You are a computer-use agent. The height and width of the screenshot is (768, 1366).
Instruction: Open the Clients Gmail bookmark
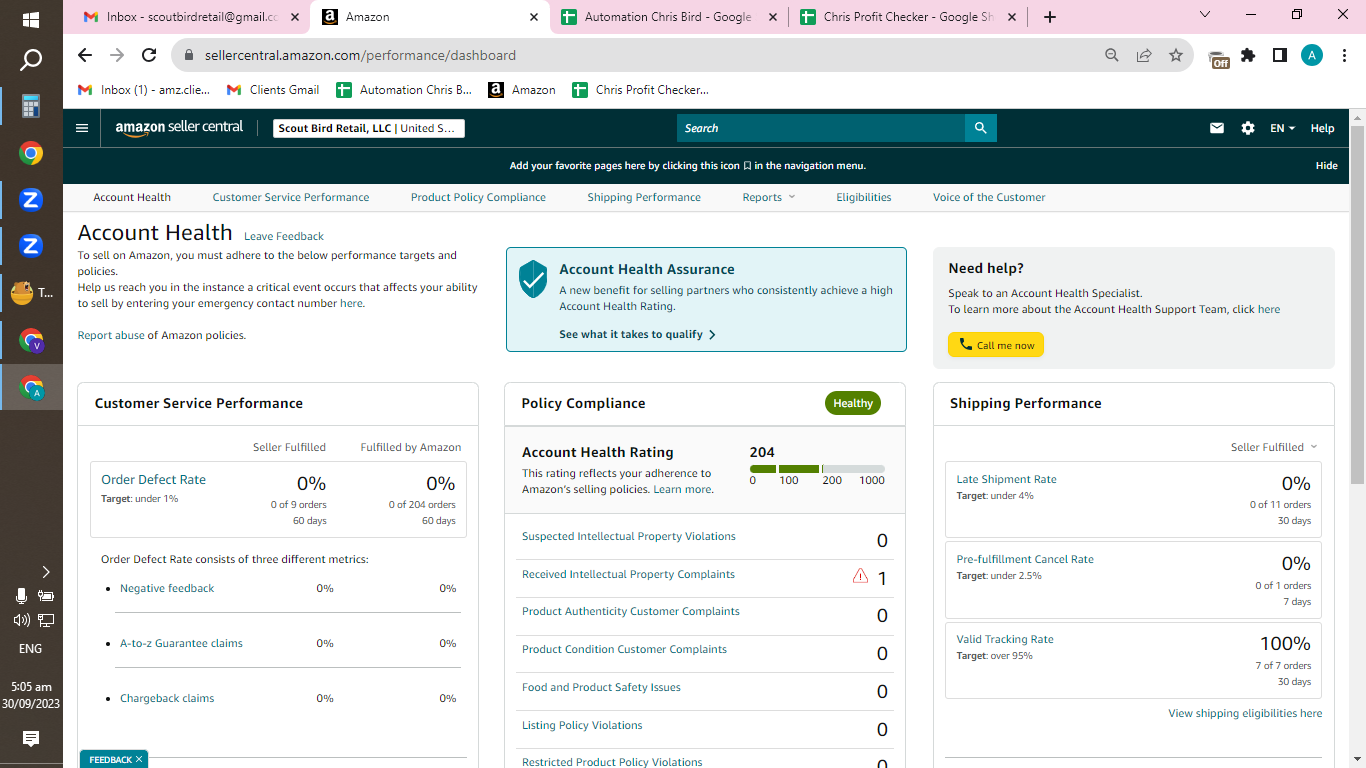click(x=273, y=90)
